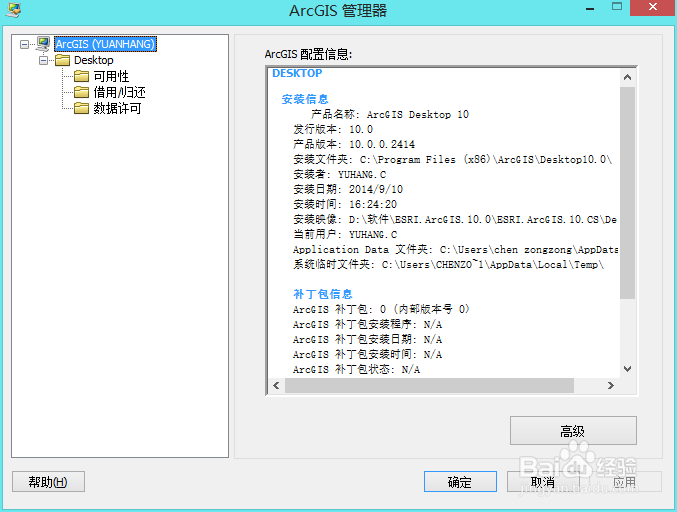Open the 数据许可 tree item
The width and height of the screenshot is (677, 512).
pos(117,108)
